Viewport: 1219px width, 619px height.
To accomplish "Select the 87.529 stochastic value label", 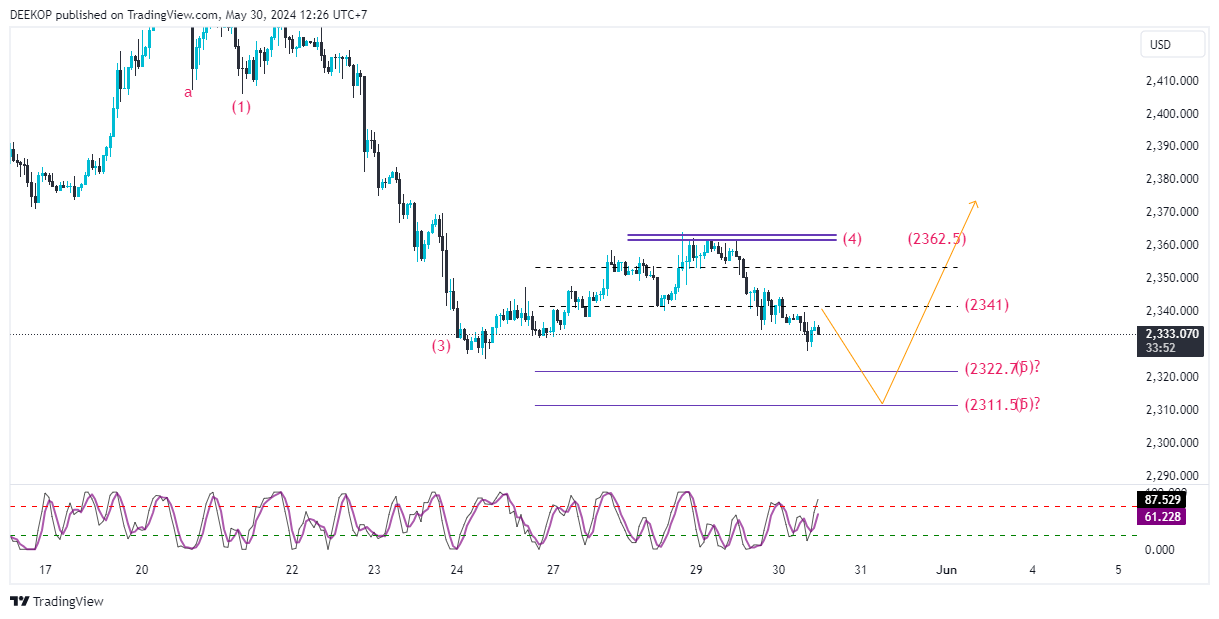I will click(x=1161, y=499).
